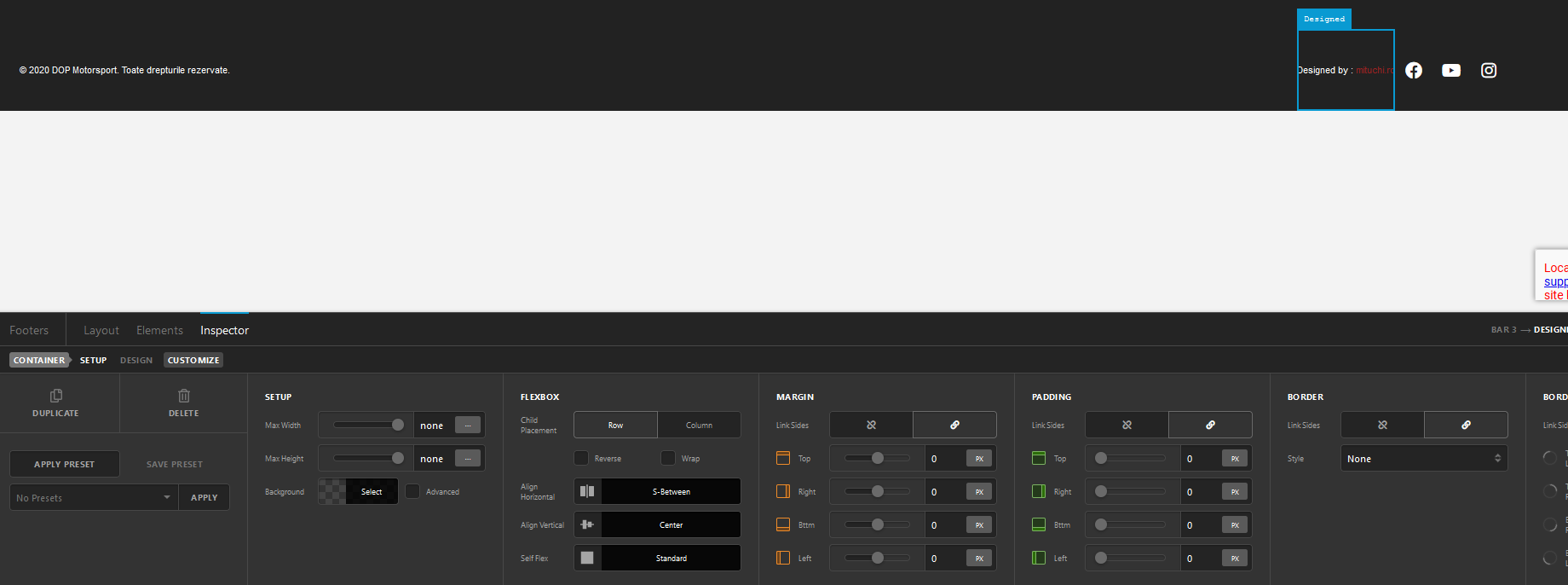Screen dimensions: 1568x585
Task: Set child placement to Column
Action: (699, 425)
